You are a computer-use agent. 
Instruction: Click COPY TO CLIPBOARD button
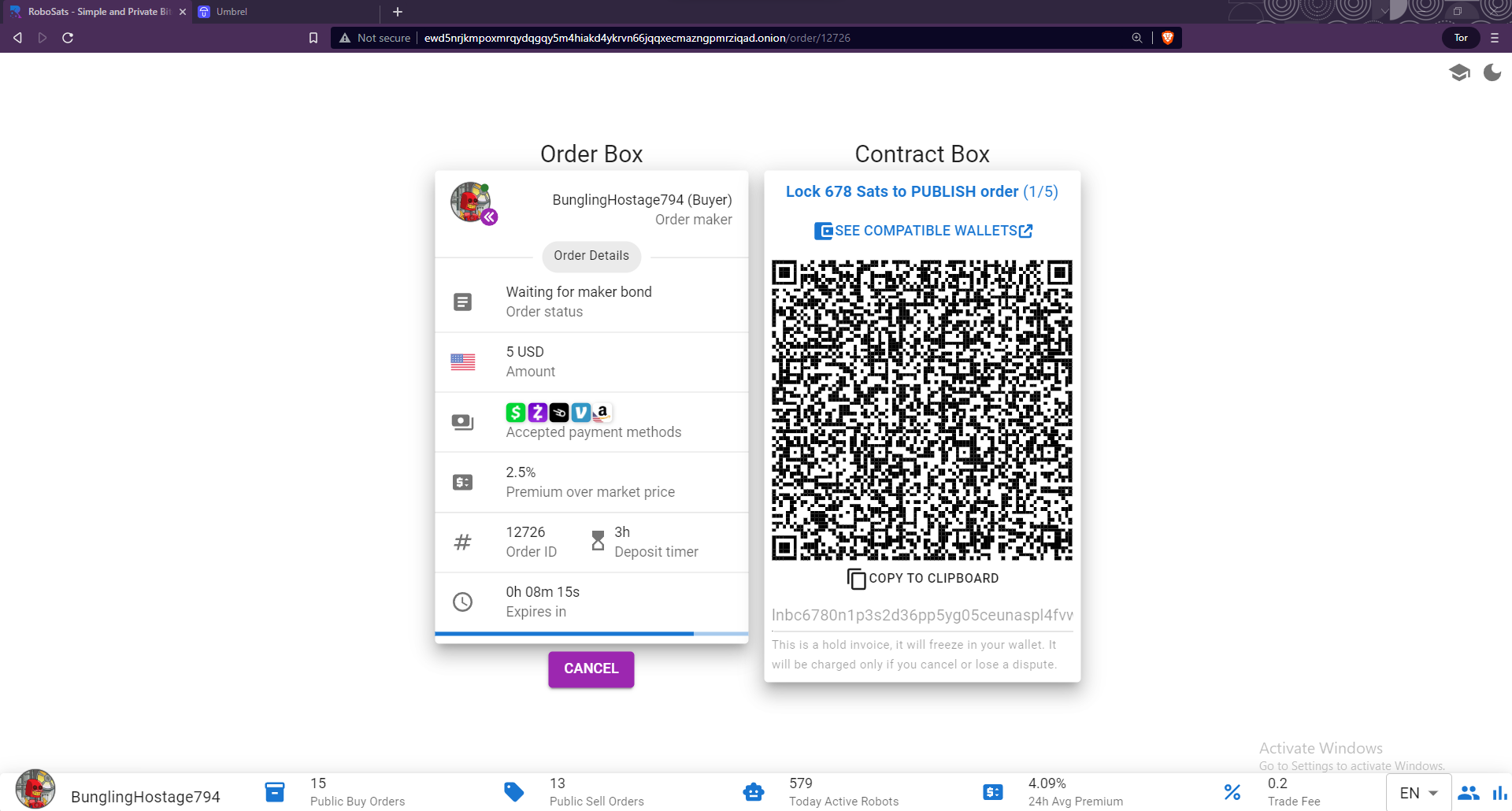923,578
